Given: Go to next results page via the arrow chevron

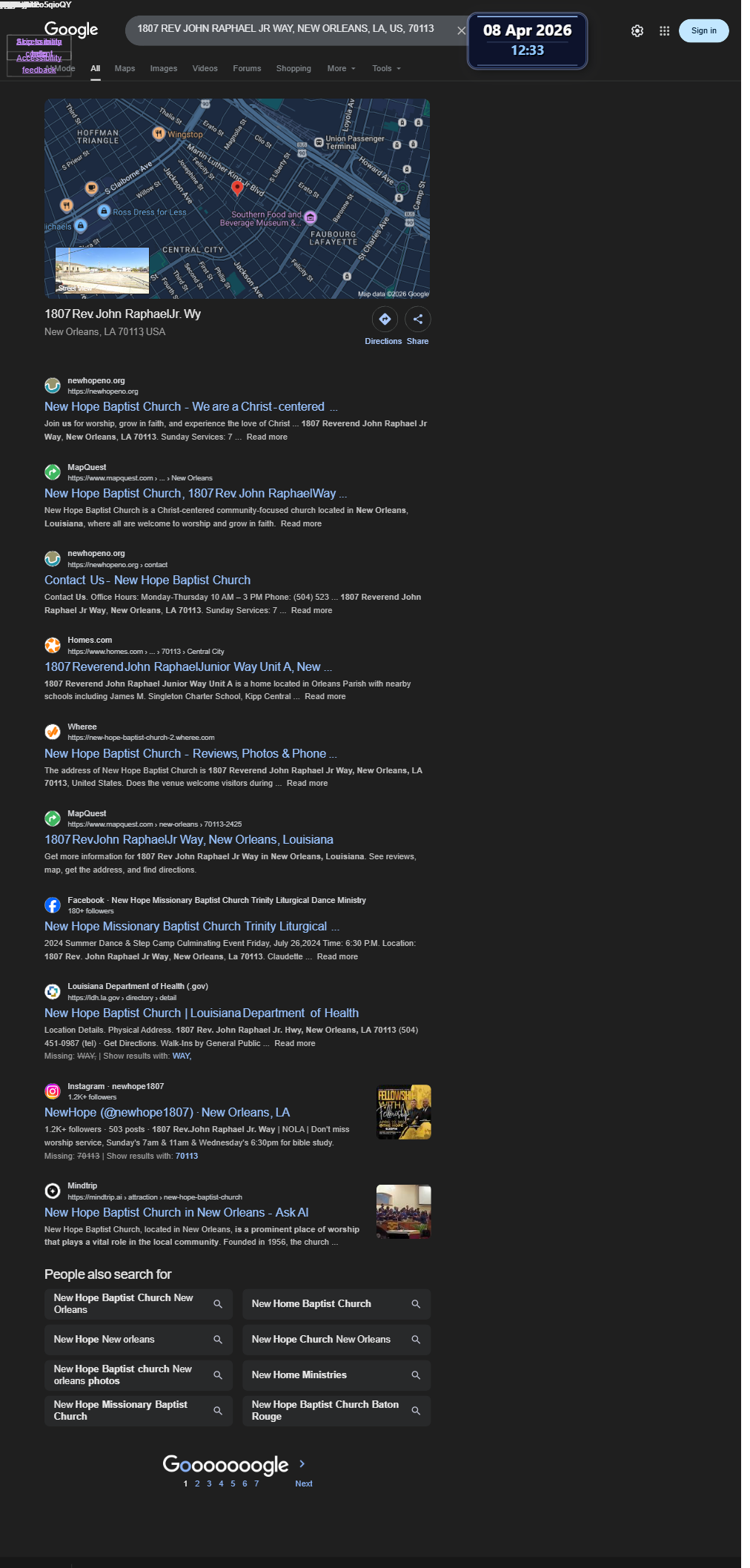Looking at the screenshot, I should pos(302,1463).
